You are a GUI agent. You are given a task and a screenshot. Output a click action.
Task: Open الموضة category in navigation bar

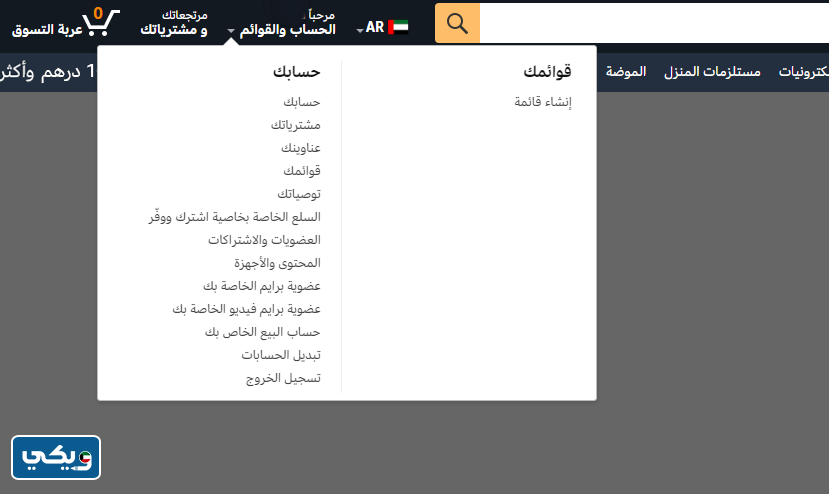(626, 71)
